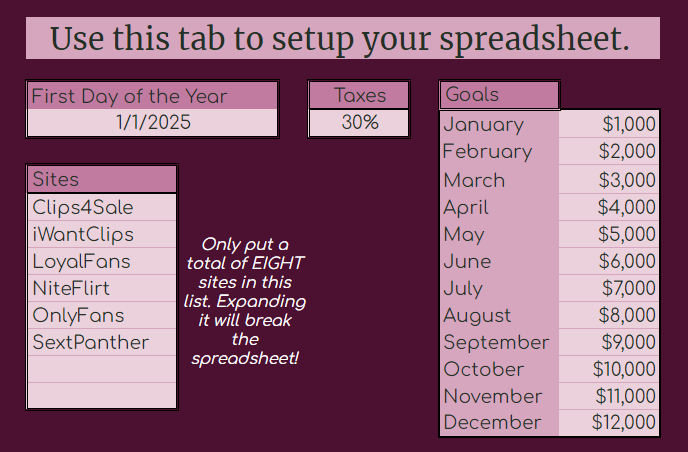Click the OnlyFans site cell
The height and width of the screenshot is (452, 688).
[102, 315]
